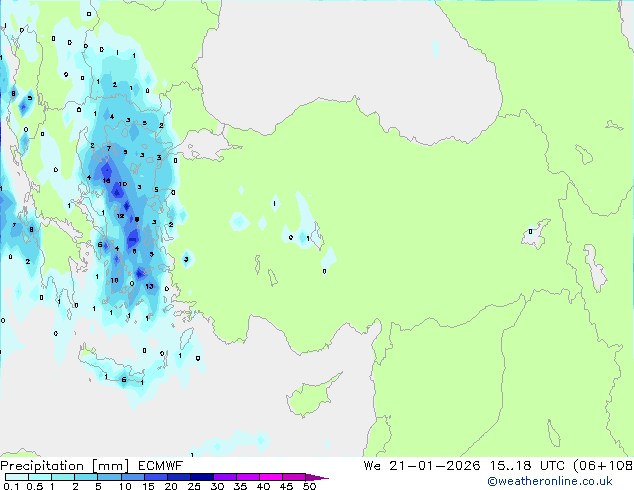Click the 0.5–1 mm legend color swatch
The height and width of the screenshot is (490, 634).
click(x=40, y=477)
